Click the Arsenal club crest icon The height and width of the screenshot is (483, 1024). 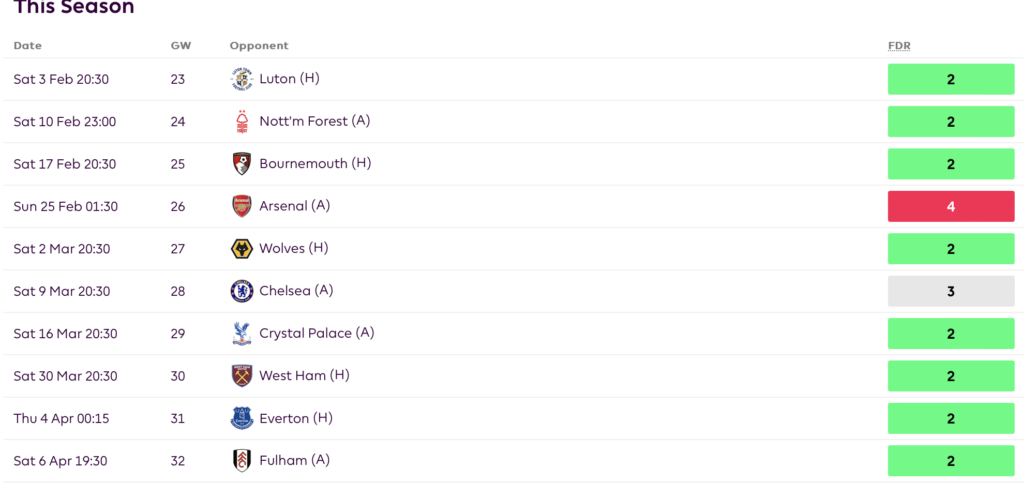click(241, 206)
